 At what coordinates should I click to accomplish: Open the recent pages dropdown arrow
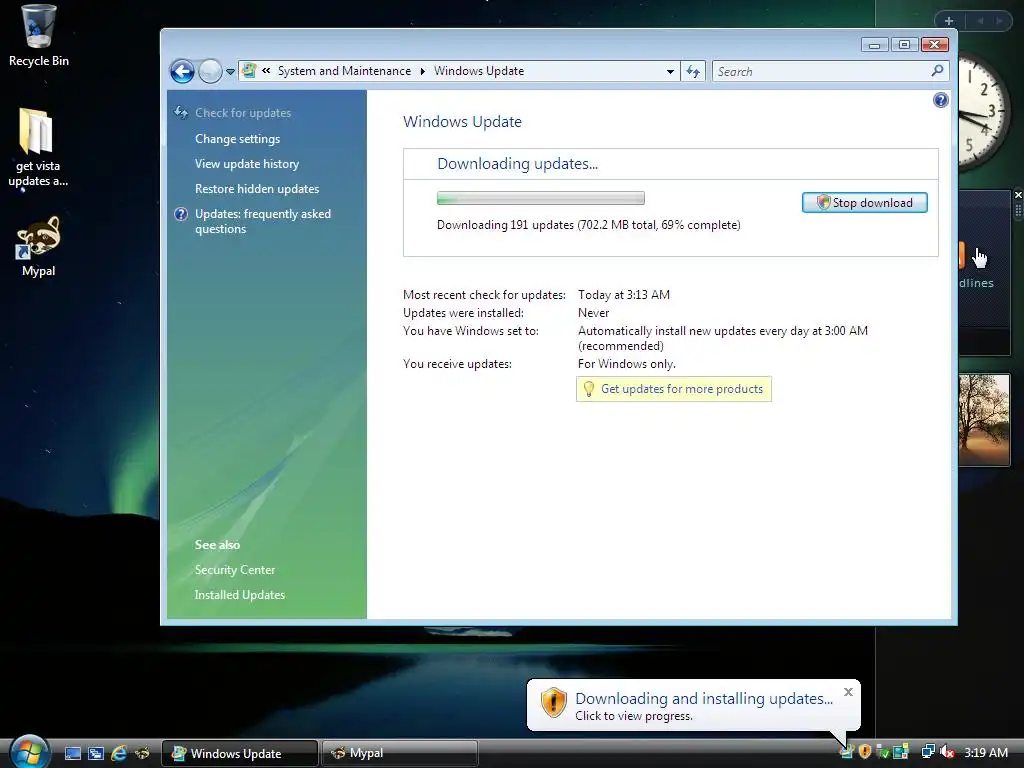[x=231, y=72]
